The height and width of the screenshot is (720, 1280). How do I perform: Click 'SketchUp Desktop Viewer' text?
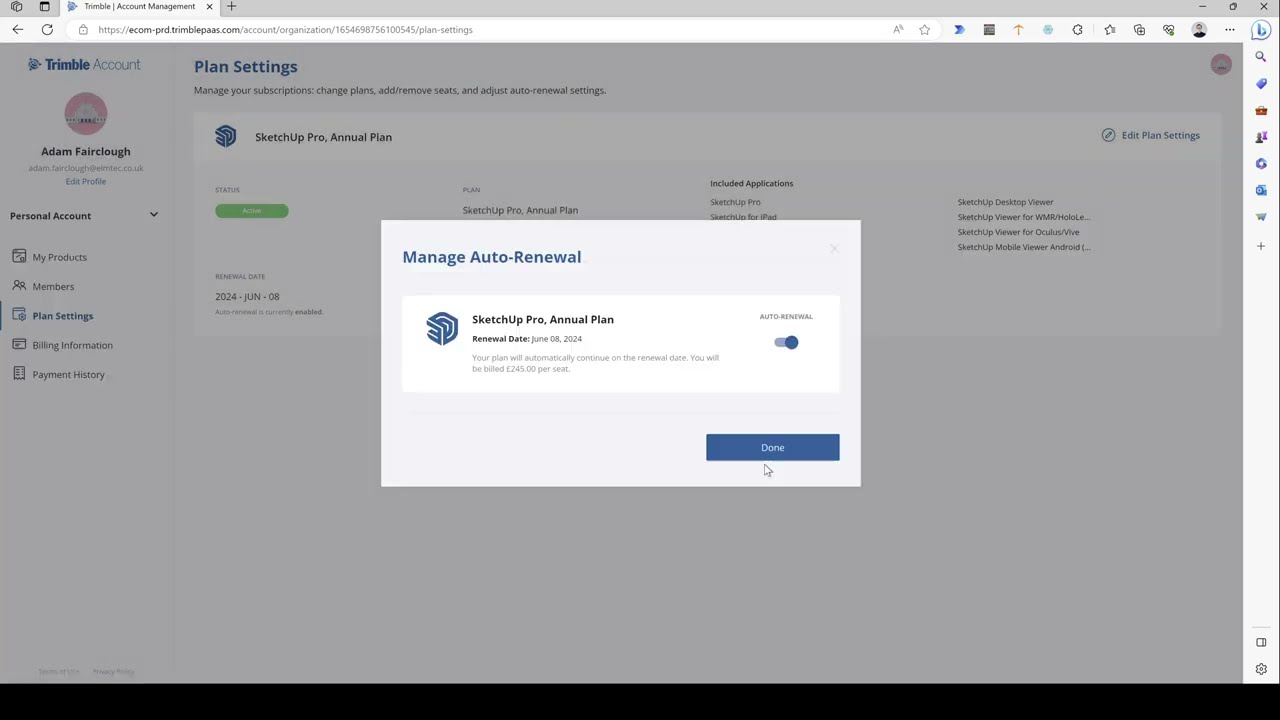pos(1005,202)
